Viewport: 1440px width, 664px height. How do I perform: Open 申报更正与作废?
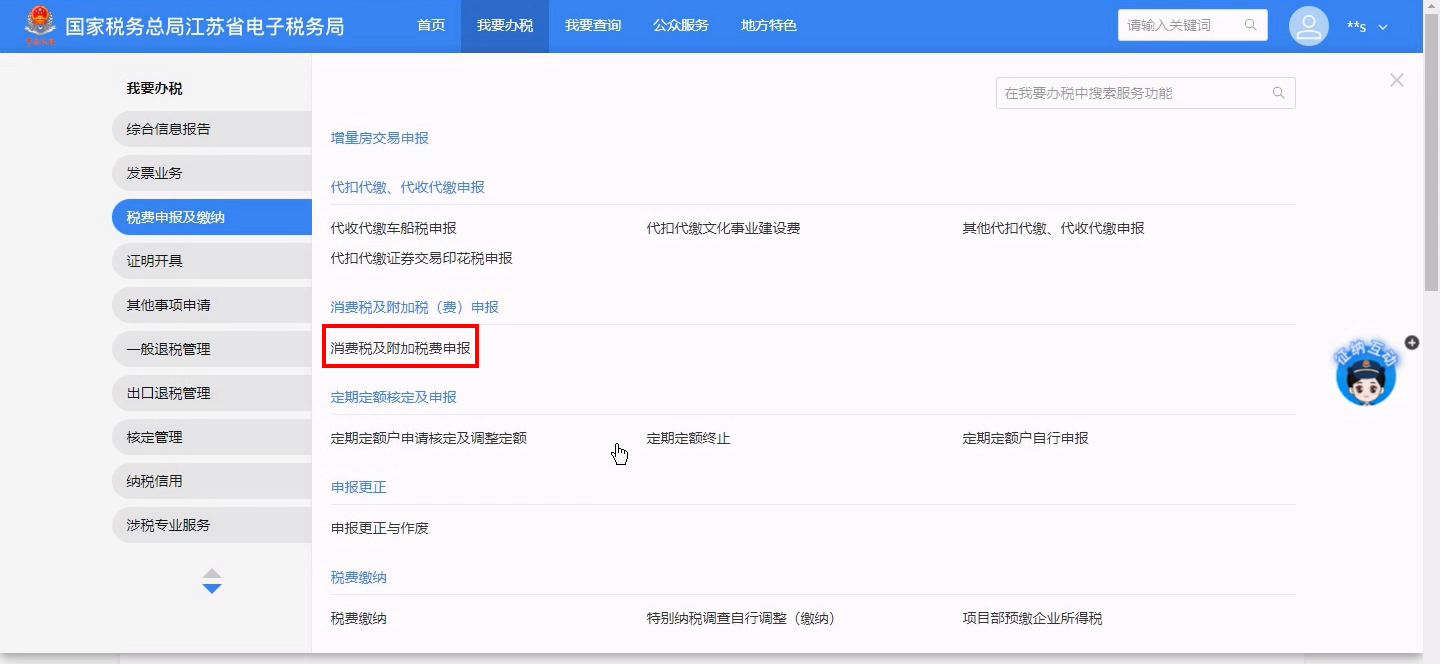(380, 528)
